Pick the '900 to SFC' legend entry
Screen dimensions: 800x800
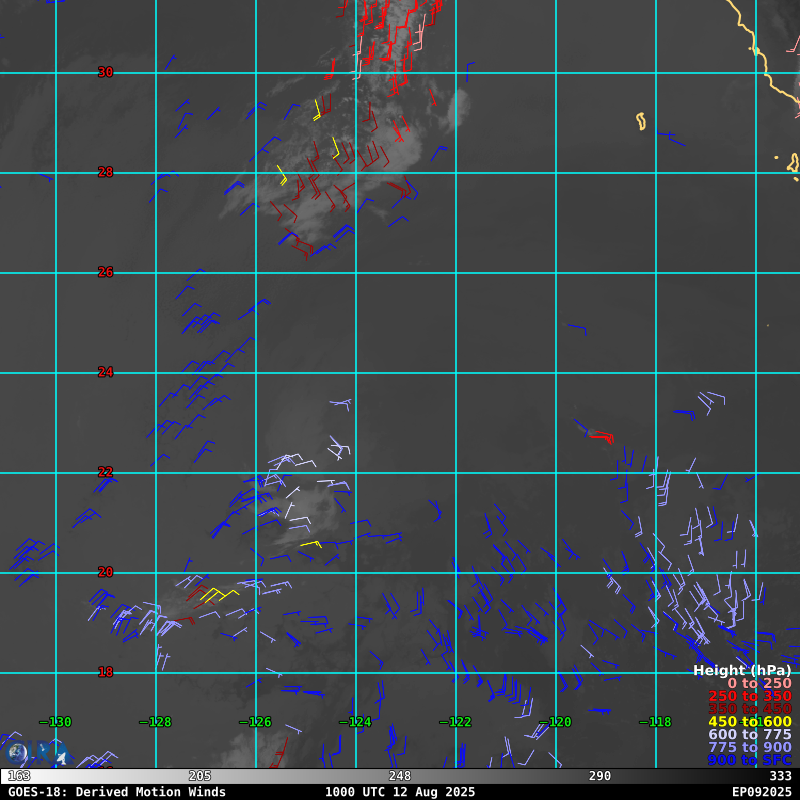coord(750,760)
